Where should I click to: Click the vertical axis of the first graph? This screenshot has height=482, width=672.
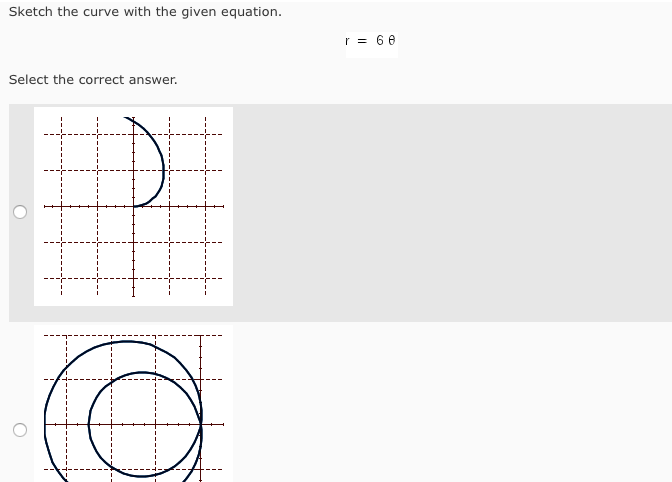coord(133,257)
